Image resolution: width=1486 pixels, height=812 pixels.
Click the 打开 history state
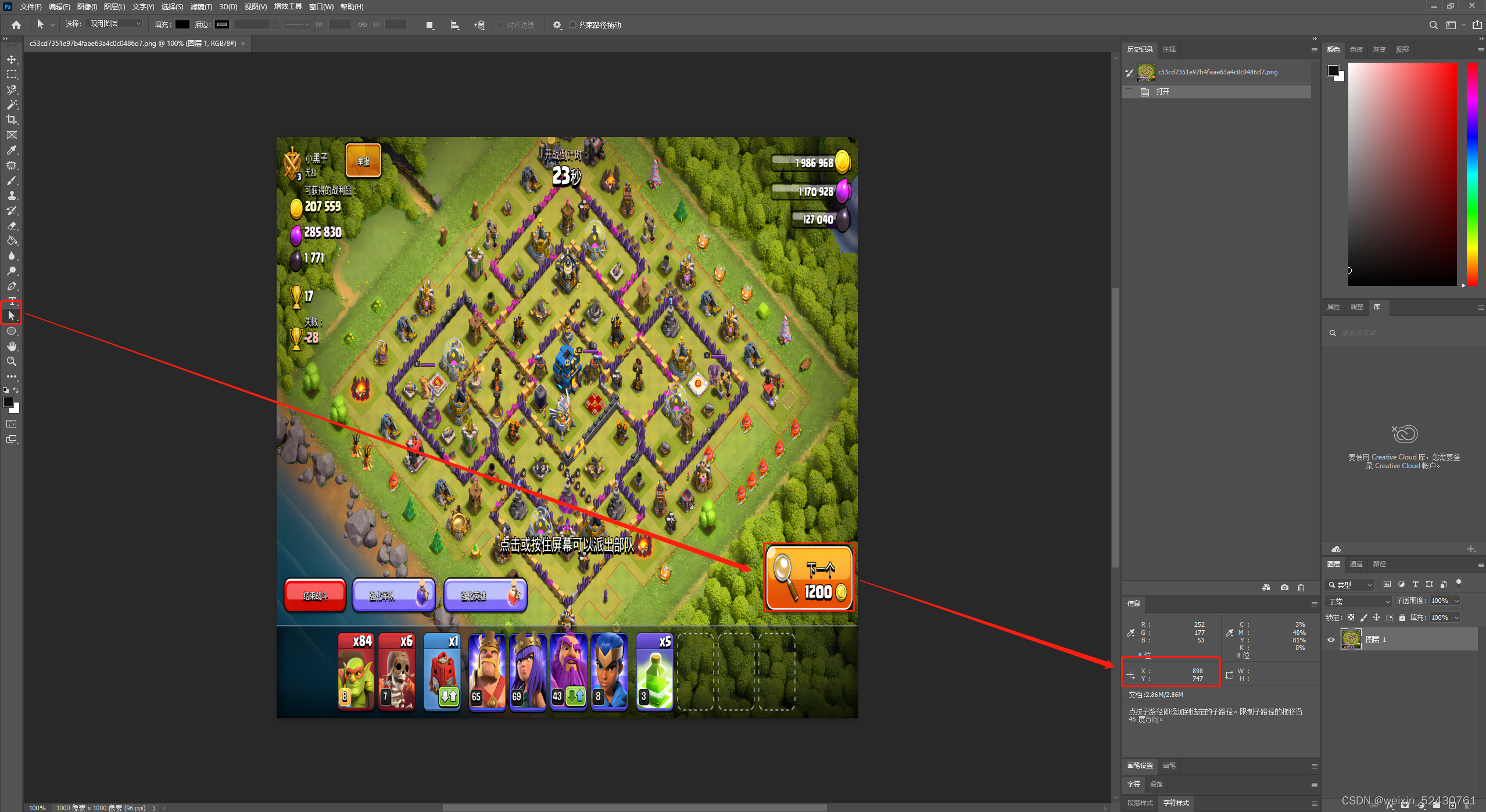pos(1163,92)
